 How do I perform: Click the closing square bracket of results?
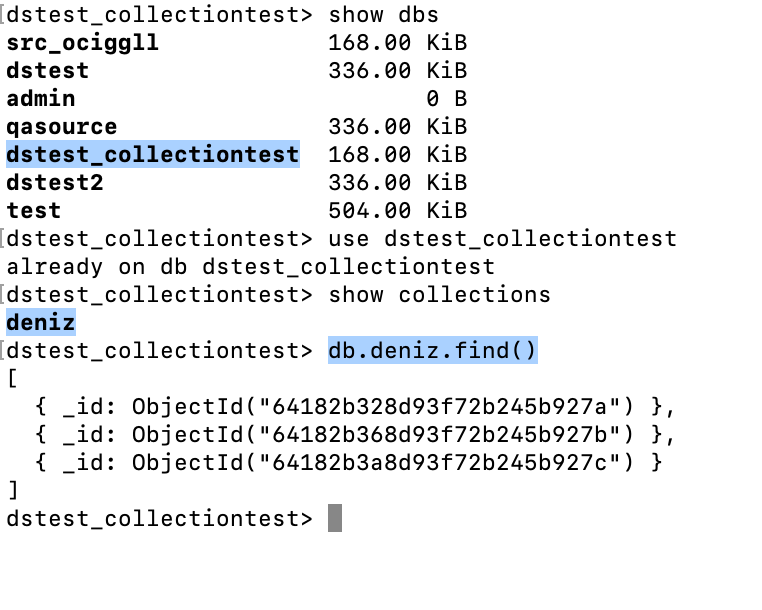(12, 491)
